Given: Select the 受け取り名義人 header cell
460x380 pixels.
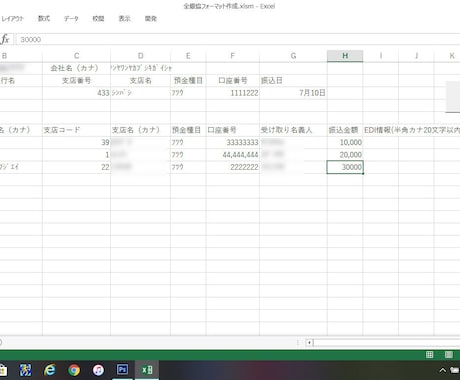Looking at the screenshot, I should (293, 130).
